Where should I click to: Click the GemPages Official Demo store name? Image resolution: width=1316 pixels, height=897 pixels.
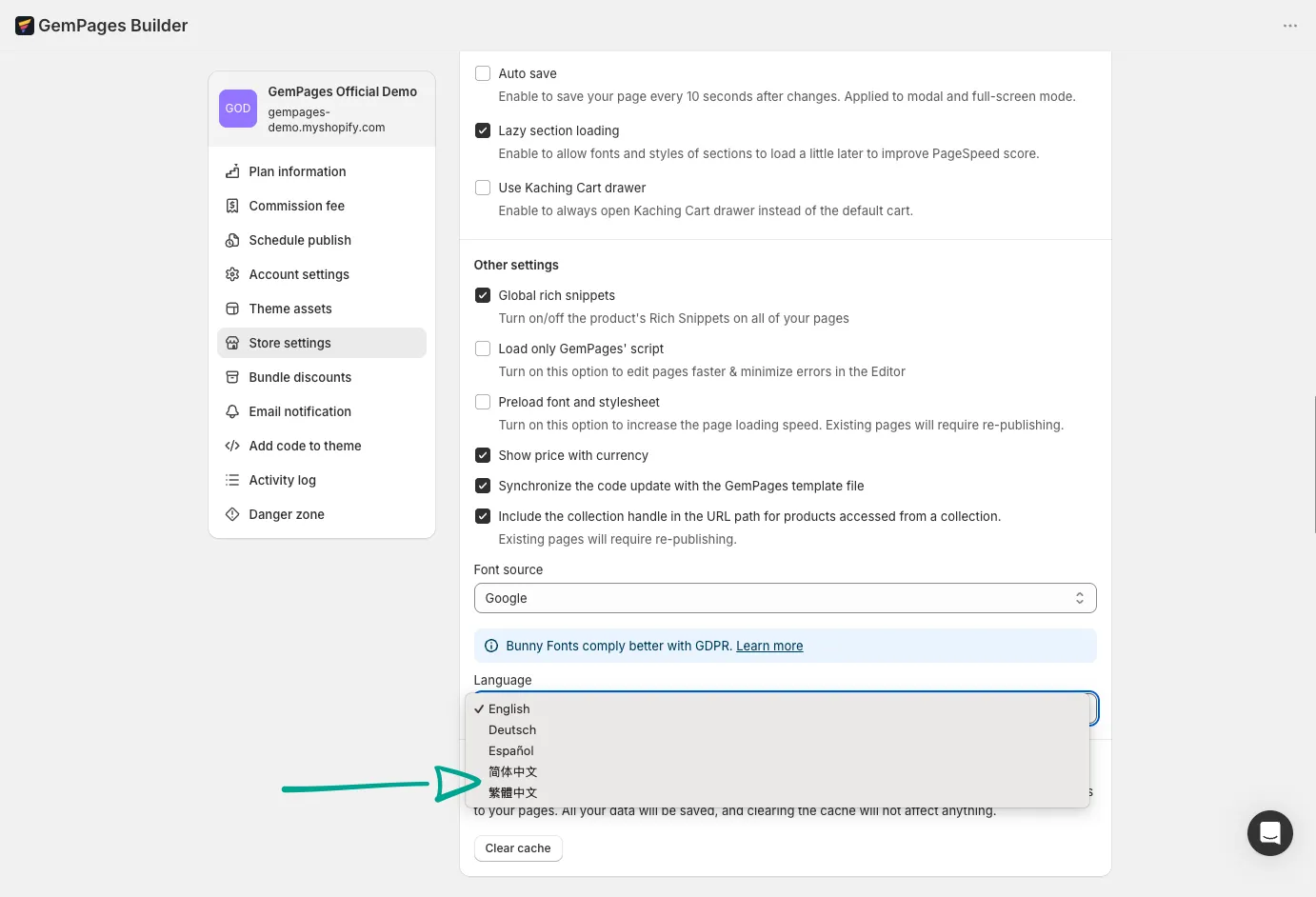343,91
